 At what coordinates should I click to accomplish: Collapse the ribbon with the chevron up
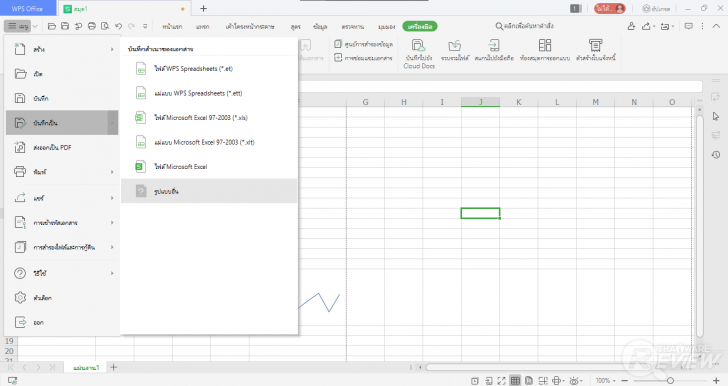click(x=717, y=26)
